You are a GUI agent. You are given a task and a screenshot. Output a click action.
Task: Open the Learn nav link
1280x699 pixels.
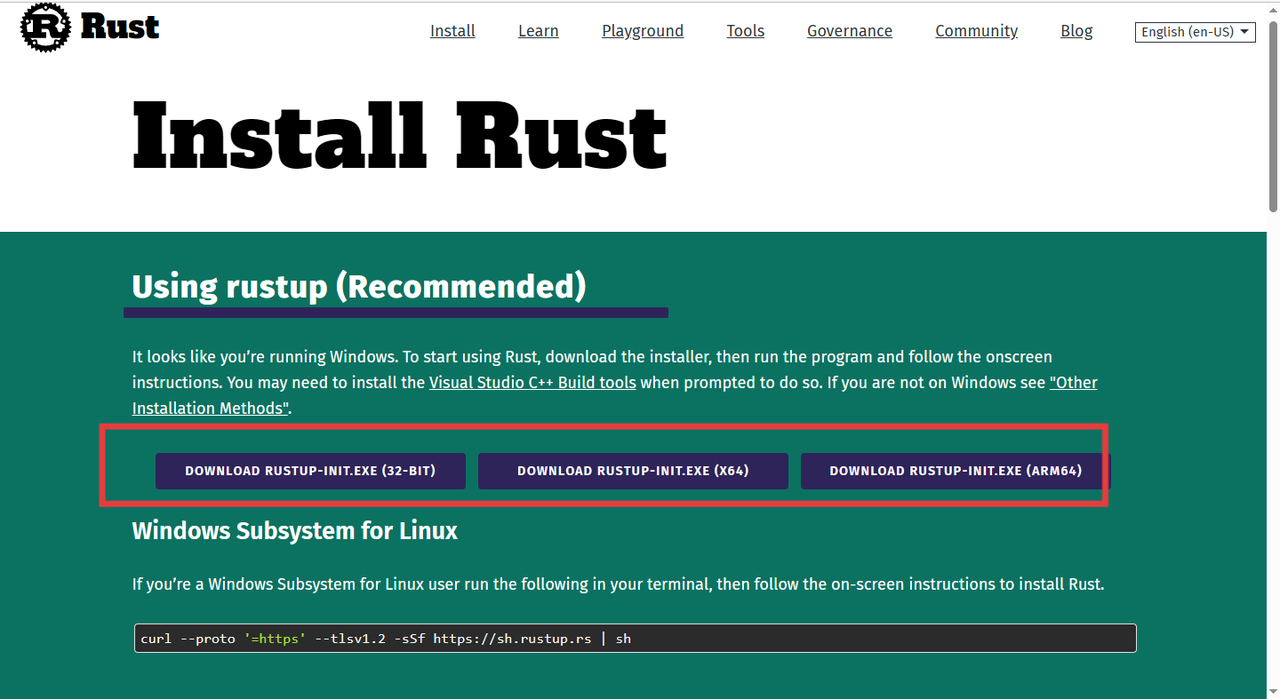coord(538,31)
